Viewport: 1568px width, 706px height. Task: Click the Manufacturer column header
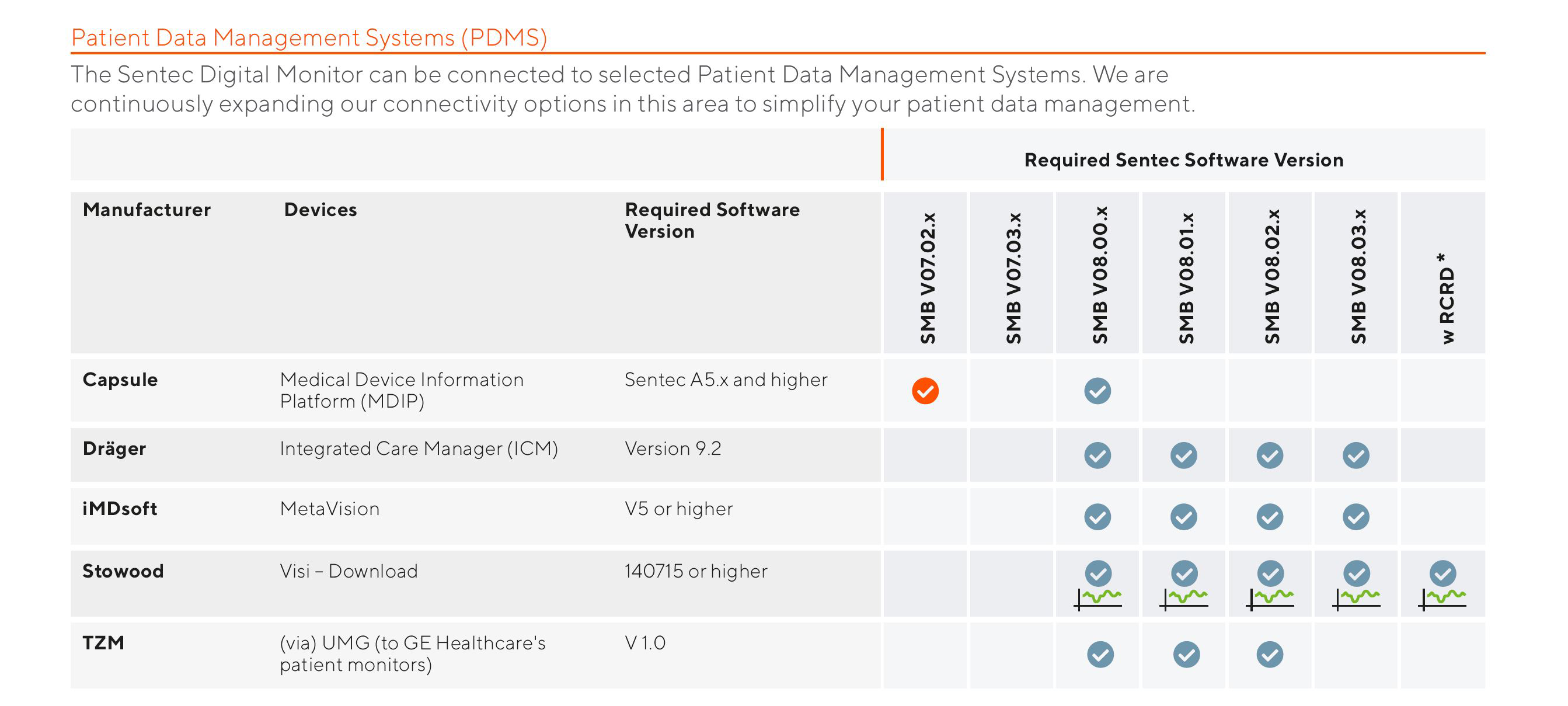click(x=147, y=210)
